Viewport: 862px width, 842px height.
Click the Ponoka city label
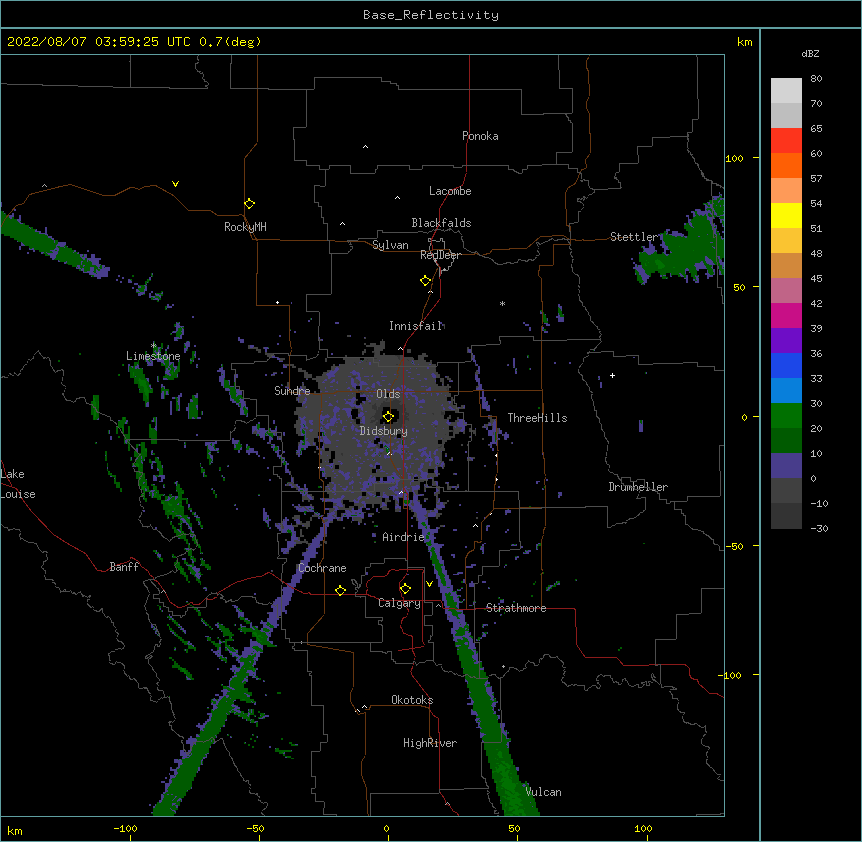coord(480,136)
